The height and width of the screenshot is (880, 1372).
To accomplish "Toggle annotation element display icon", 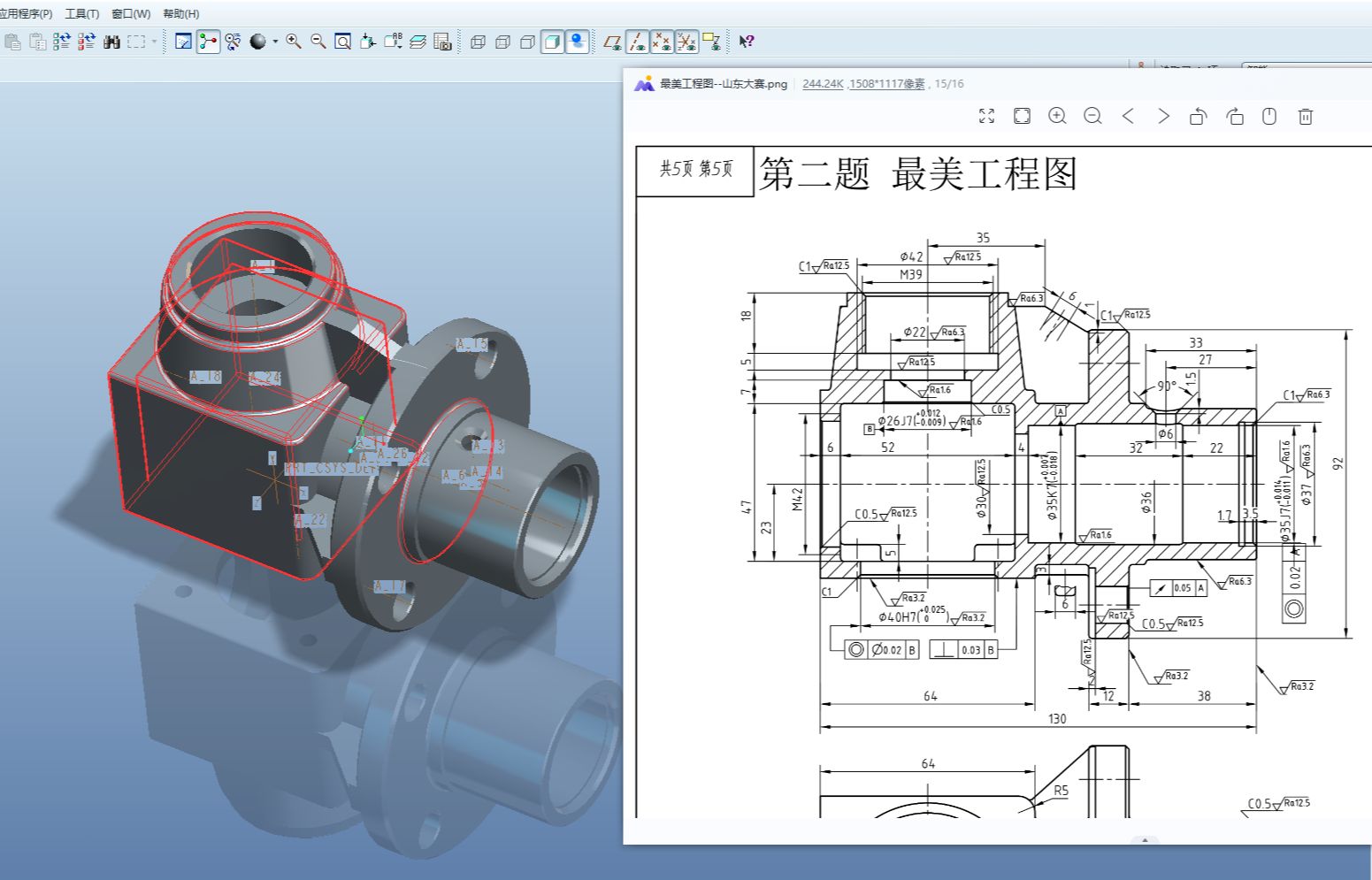I will pos(711,42).
